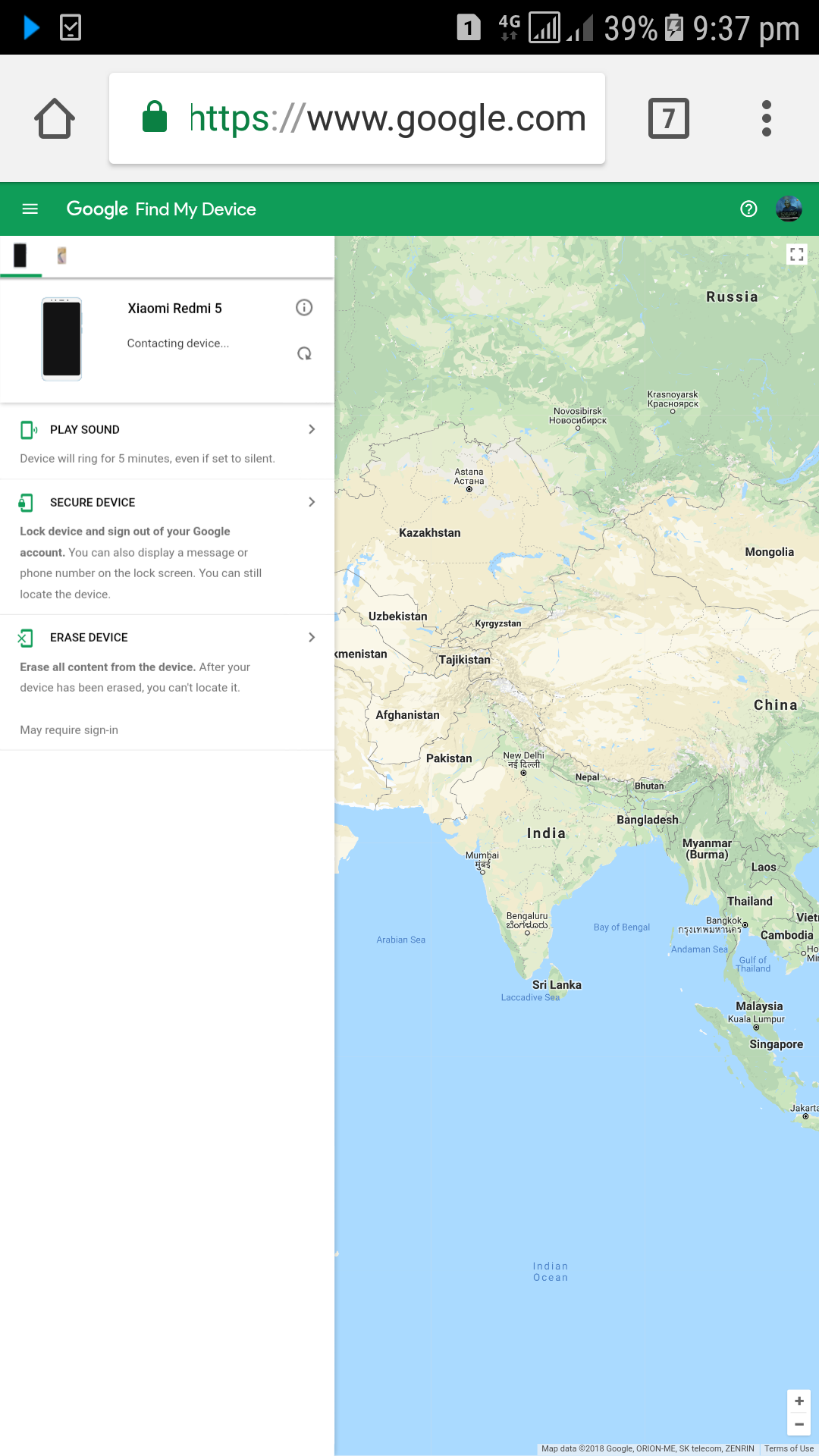
Task: Select the Xiaomi Redmi 5 phone image
Action: pyautogui.click(x=61, y=338)
